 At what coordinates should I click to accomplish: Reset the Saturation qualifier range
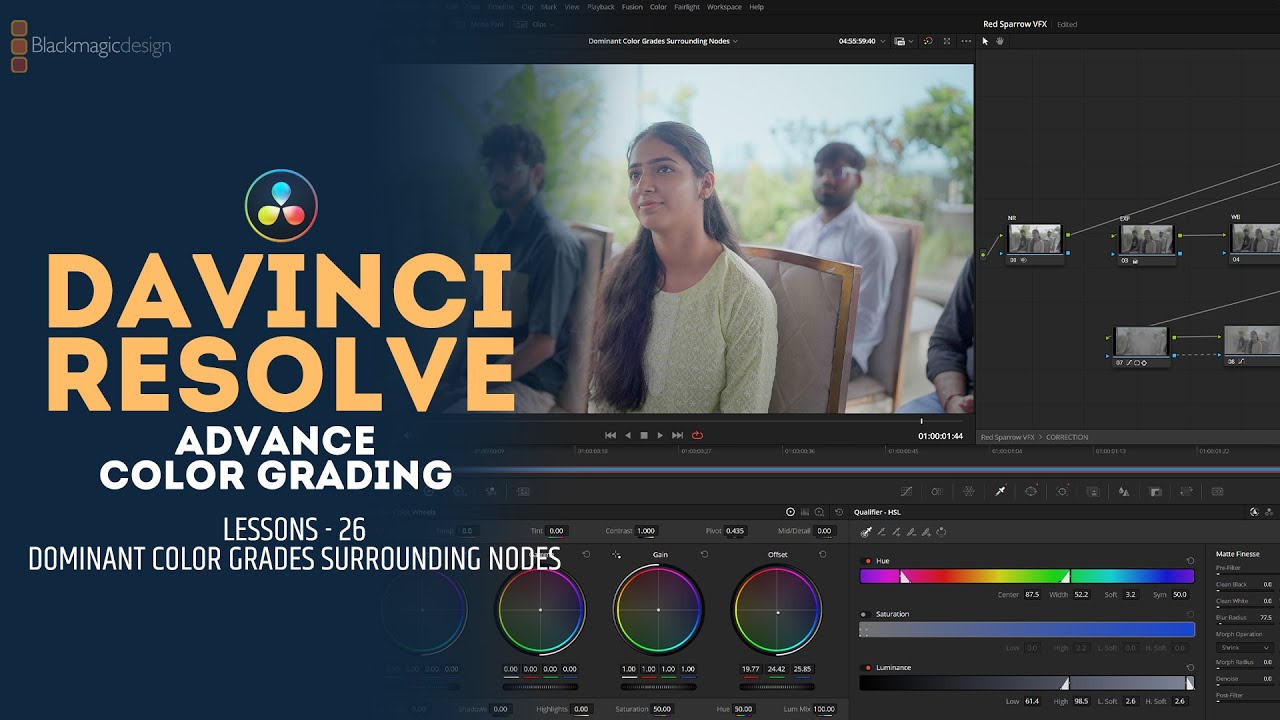[x=1190, y=614]
